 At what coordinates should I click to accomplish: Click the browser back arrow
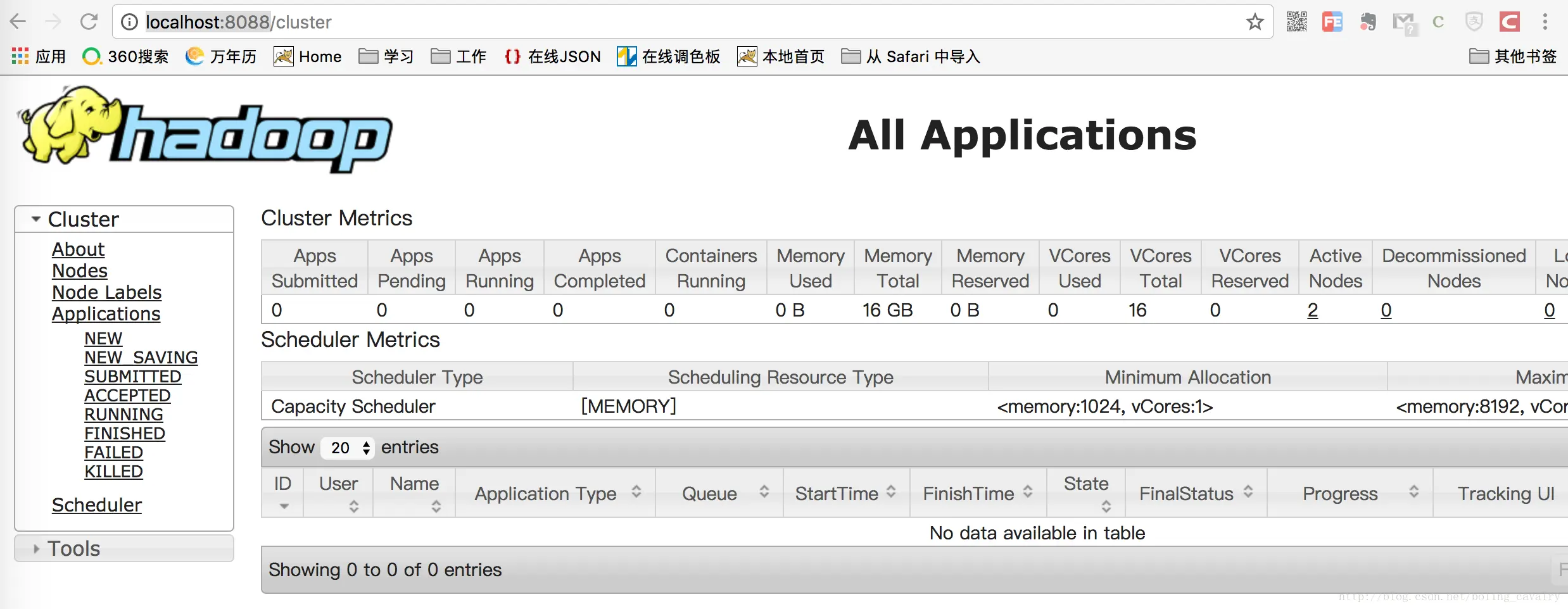tap(18, 22)
